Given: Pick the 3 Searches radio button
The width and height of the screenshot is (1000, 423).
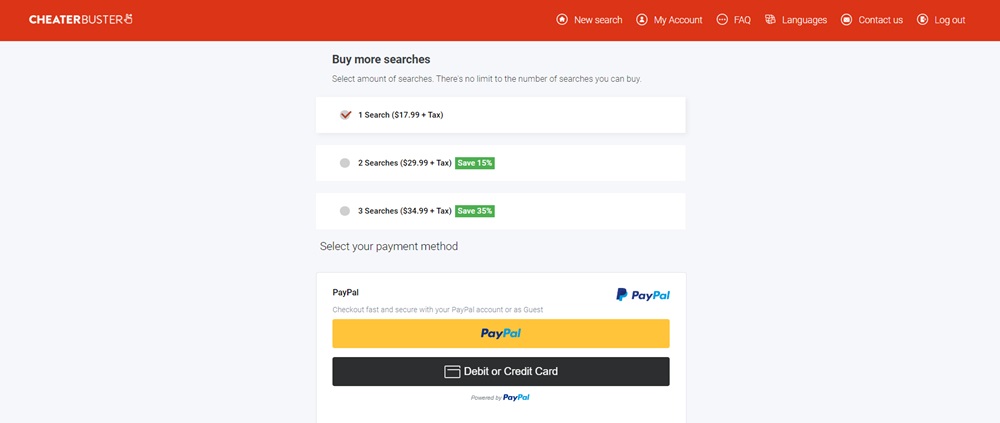Looking at the screenshot, I should [x=345, y=211].
